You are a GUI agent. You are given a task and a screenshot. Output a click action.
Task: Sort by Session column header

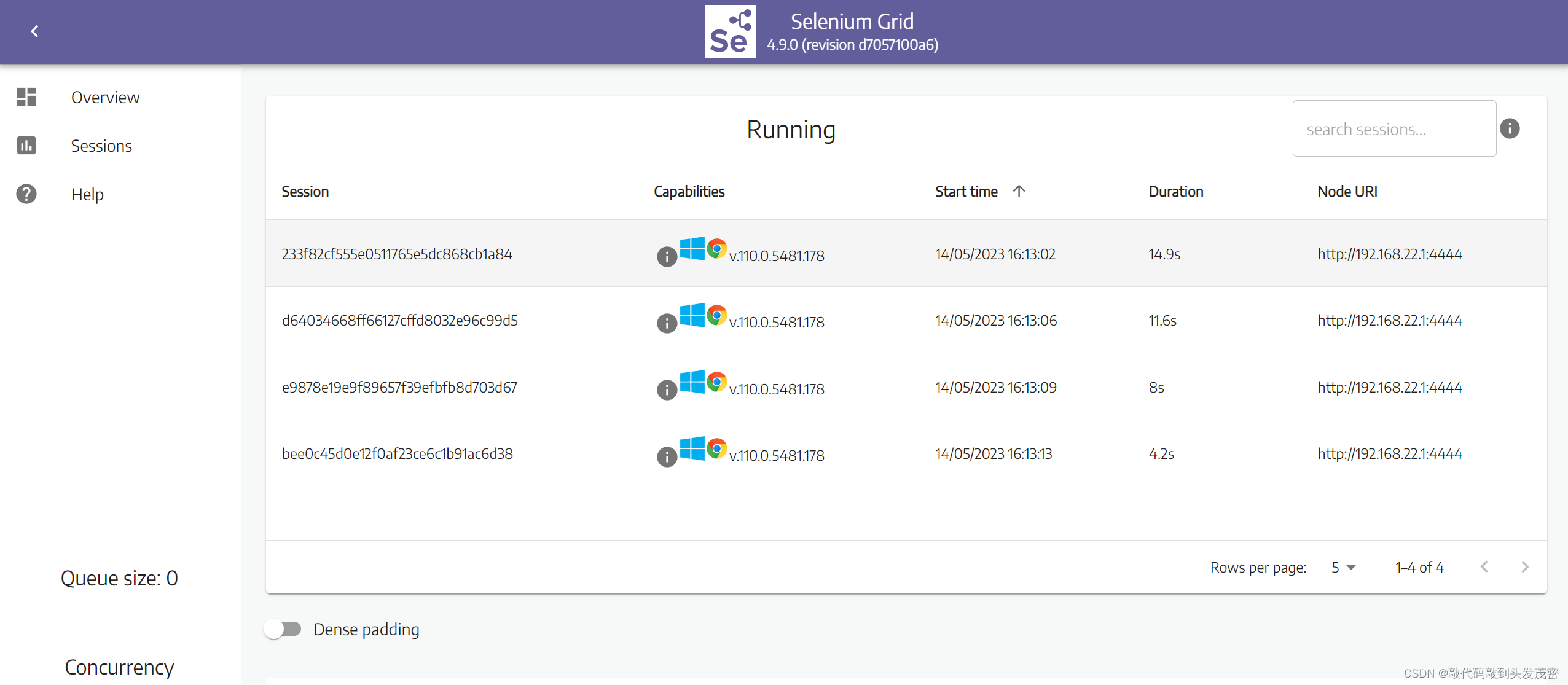(305, 192)
